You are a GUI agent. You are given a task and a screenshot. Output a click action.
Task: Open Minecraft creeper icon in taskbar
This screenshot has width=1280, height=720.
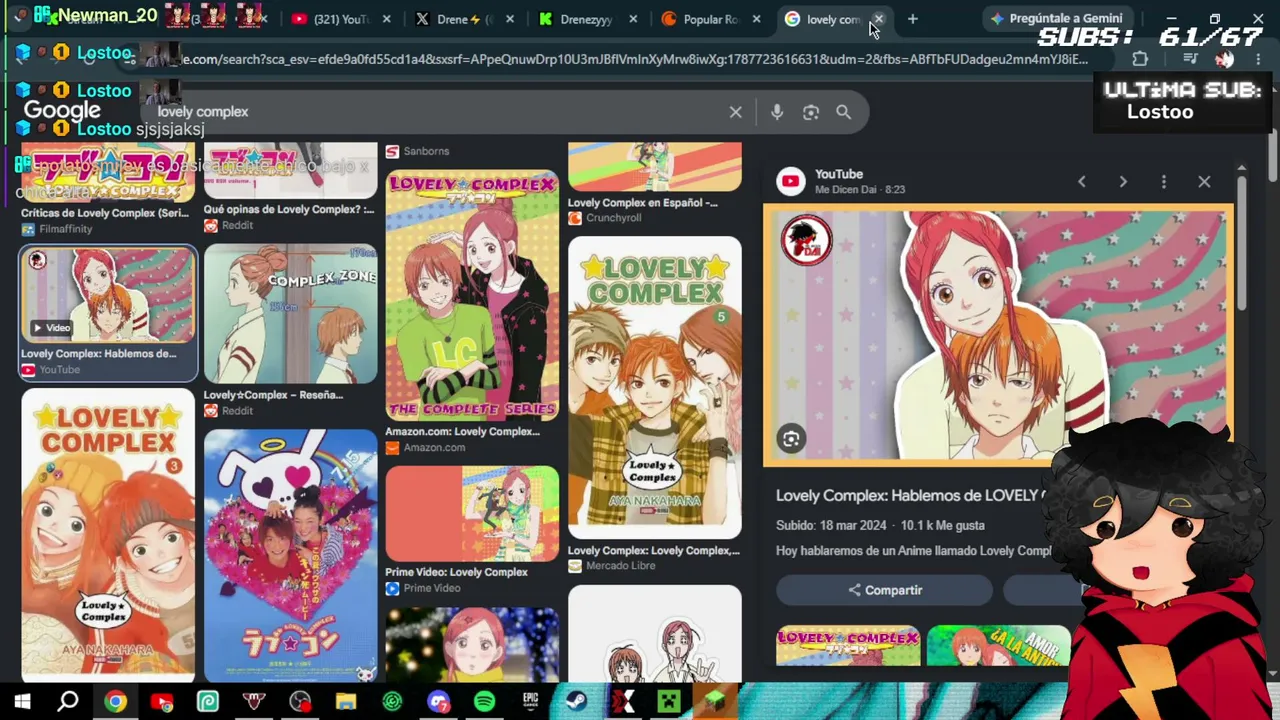[670, 702]
